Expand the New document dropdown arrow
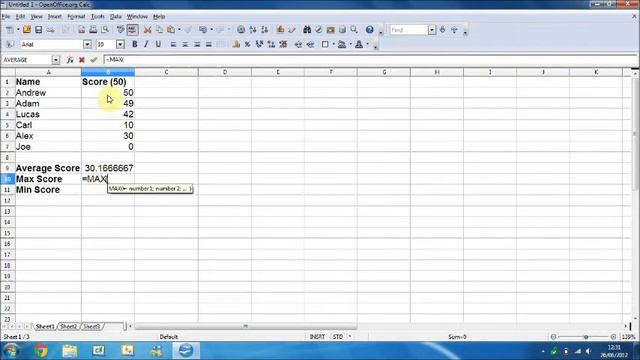 click(x=18, y=30)
